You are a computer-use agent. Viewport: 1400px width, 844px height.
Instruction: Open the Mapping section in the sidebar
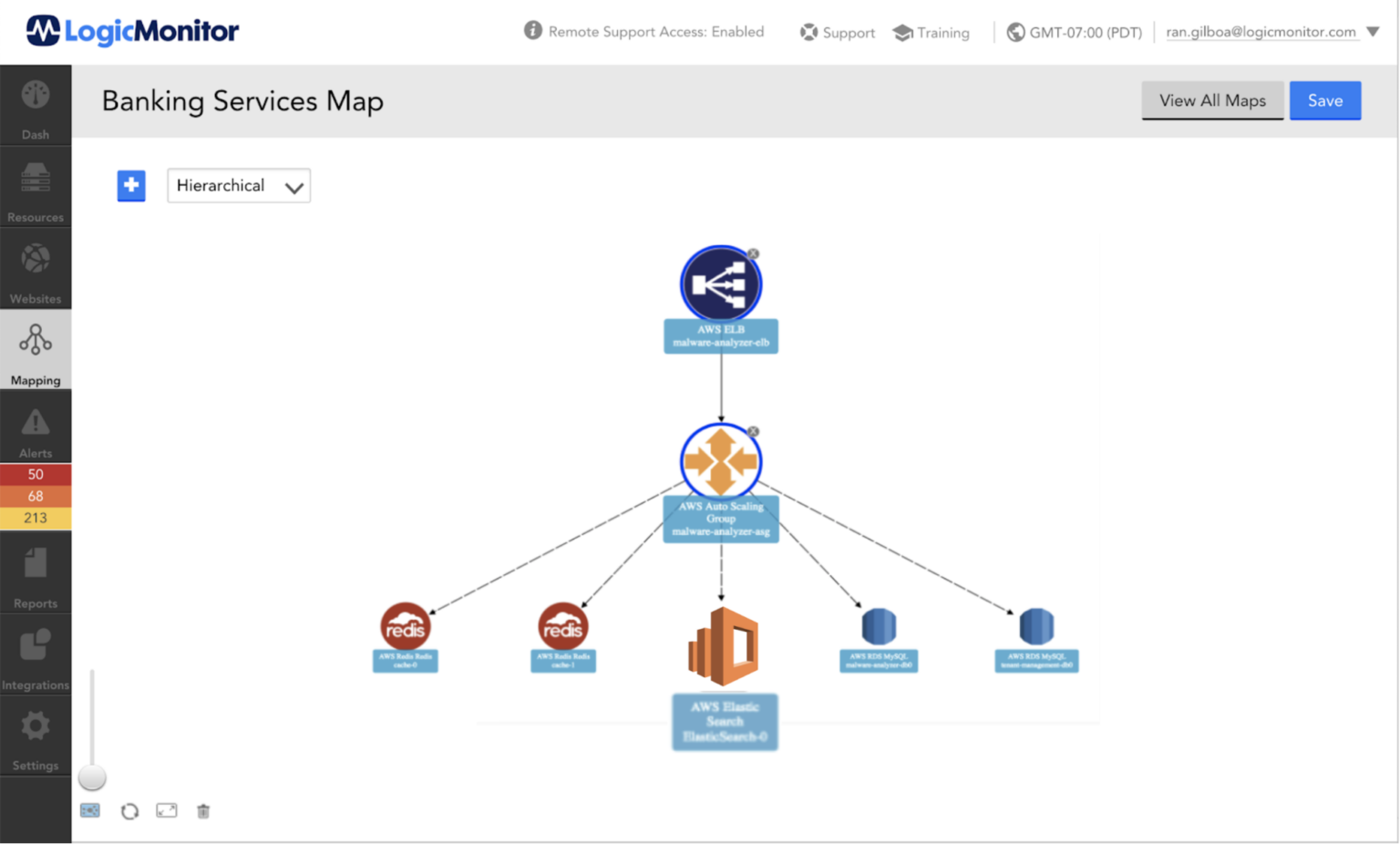click(36, 351)
